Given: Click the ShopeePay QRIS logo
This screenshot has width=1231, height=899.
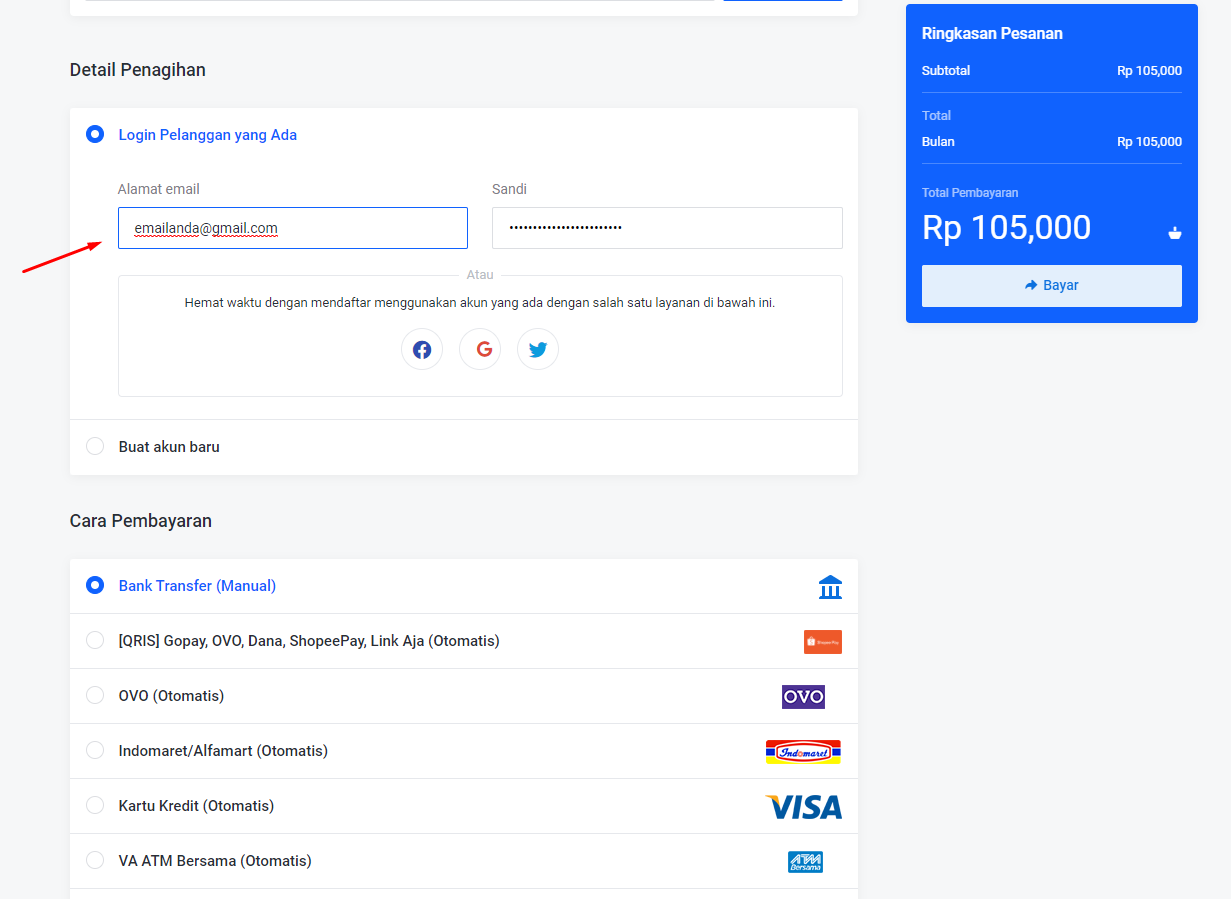Looking at the screenshot, I should [x=822, y=642].
